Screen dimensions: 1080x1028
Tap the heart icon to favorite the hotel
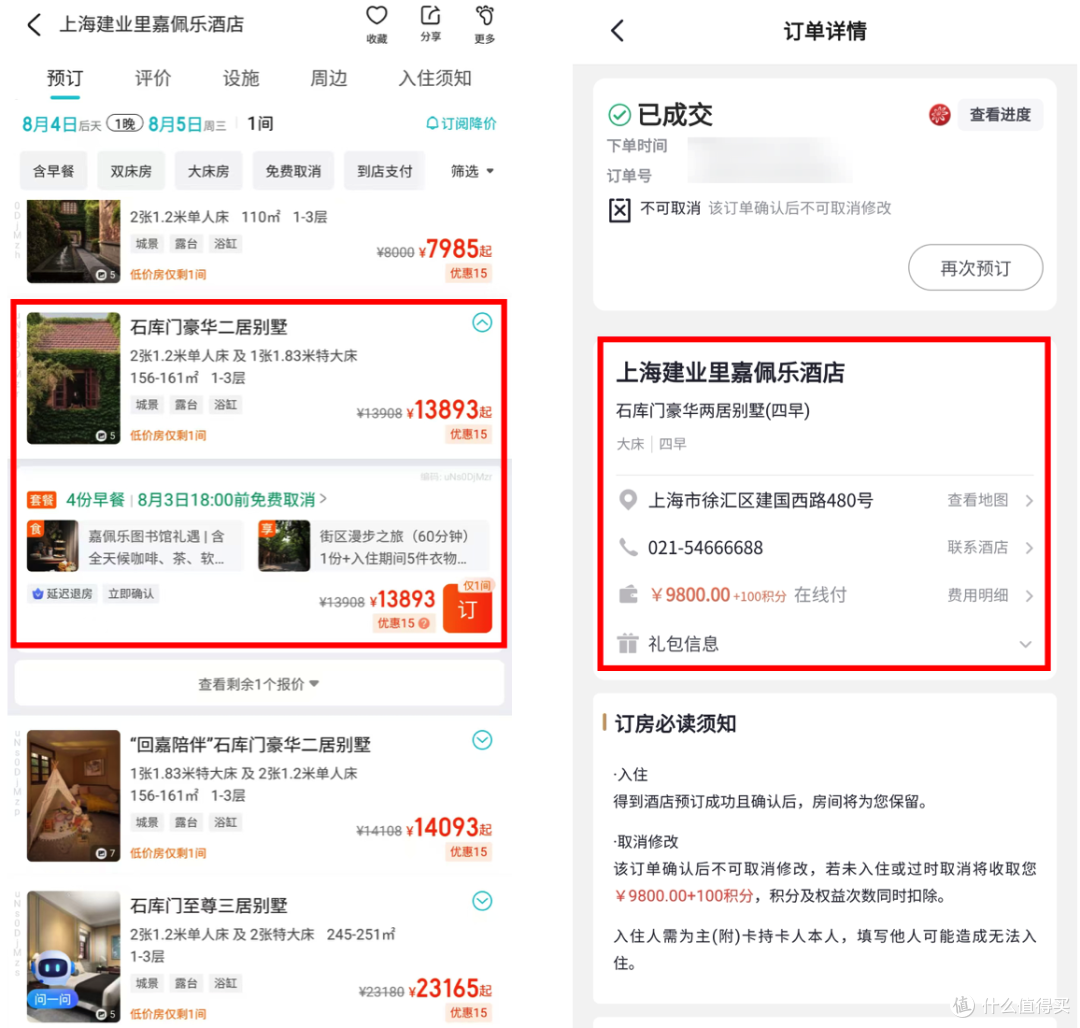pyautogui.click(x=376, y=16)
